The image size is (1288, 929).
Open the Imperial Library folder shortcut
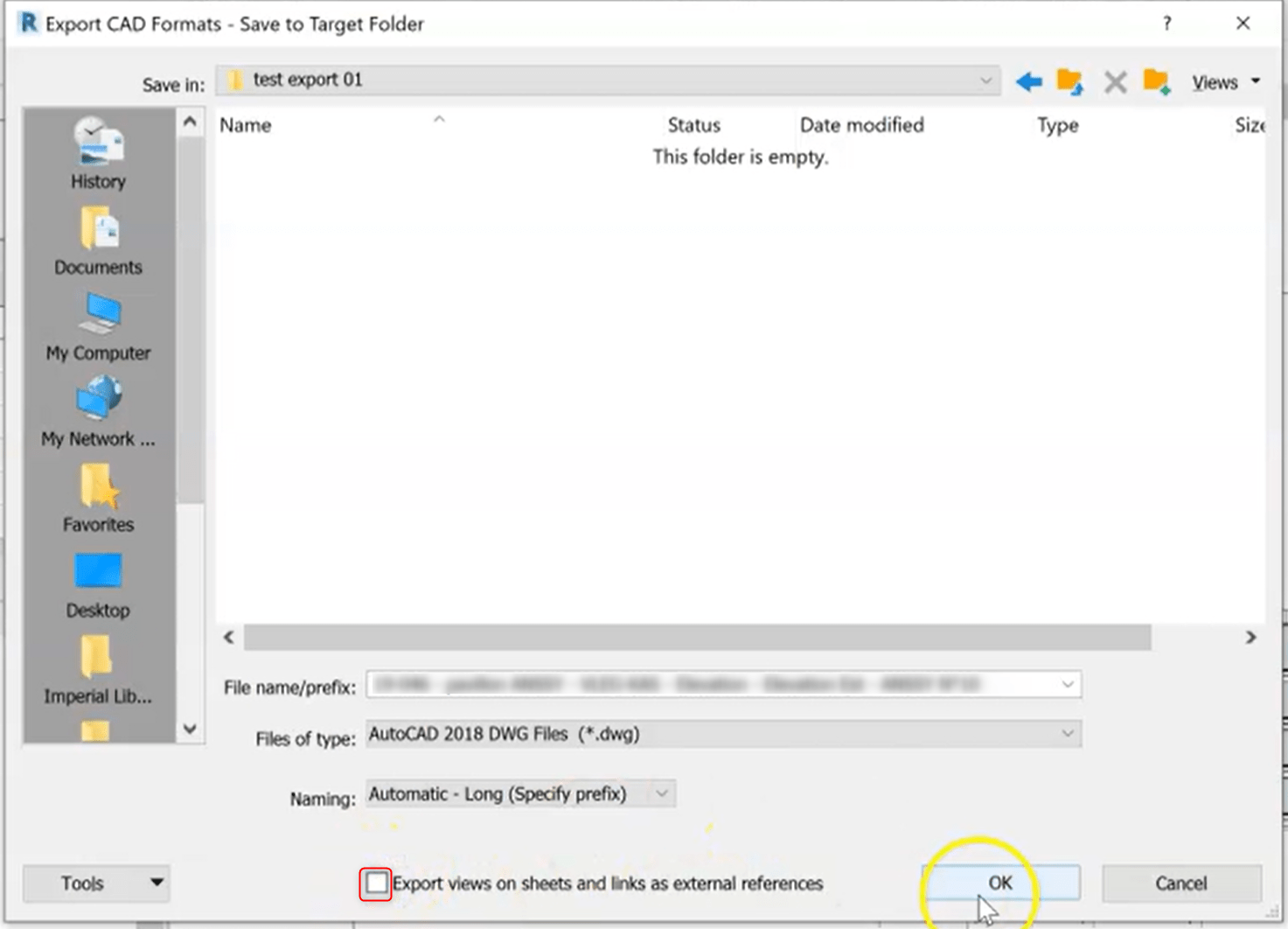(98, 670)
